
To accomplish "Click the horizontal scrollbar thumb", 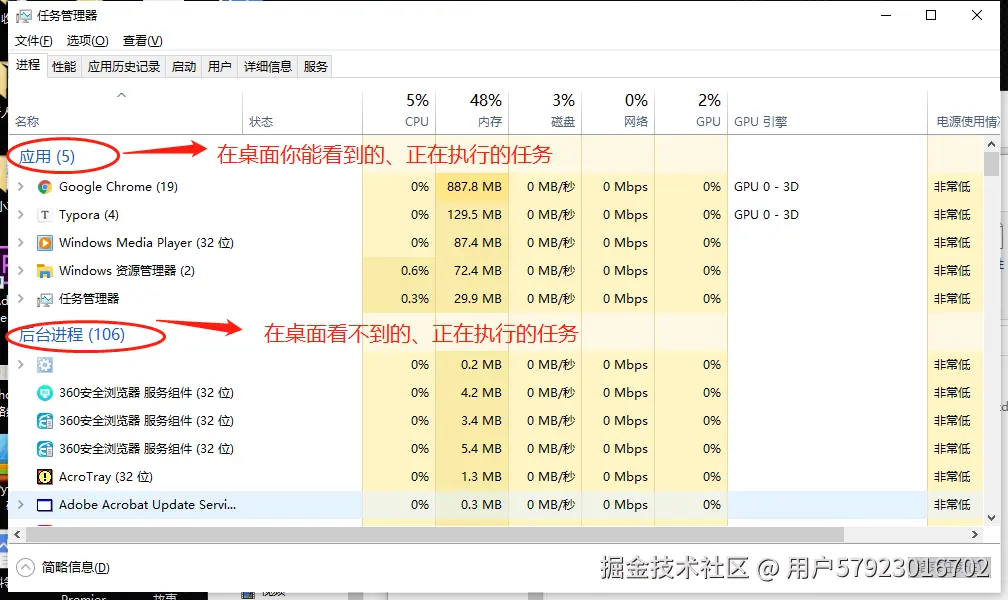I will pos(434,534).
